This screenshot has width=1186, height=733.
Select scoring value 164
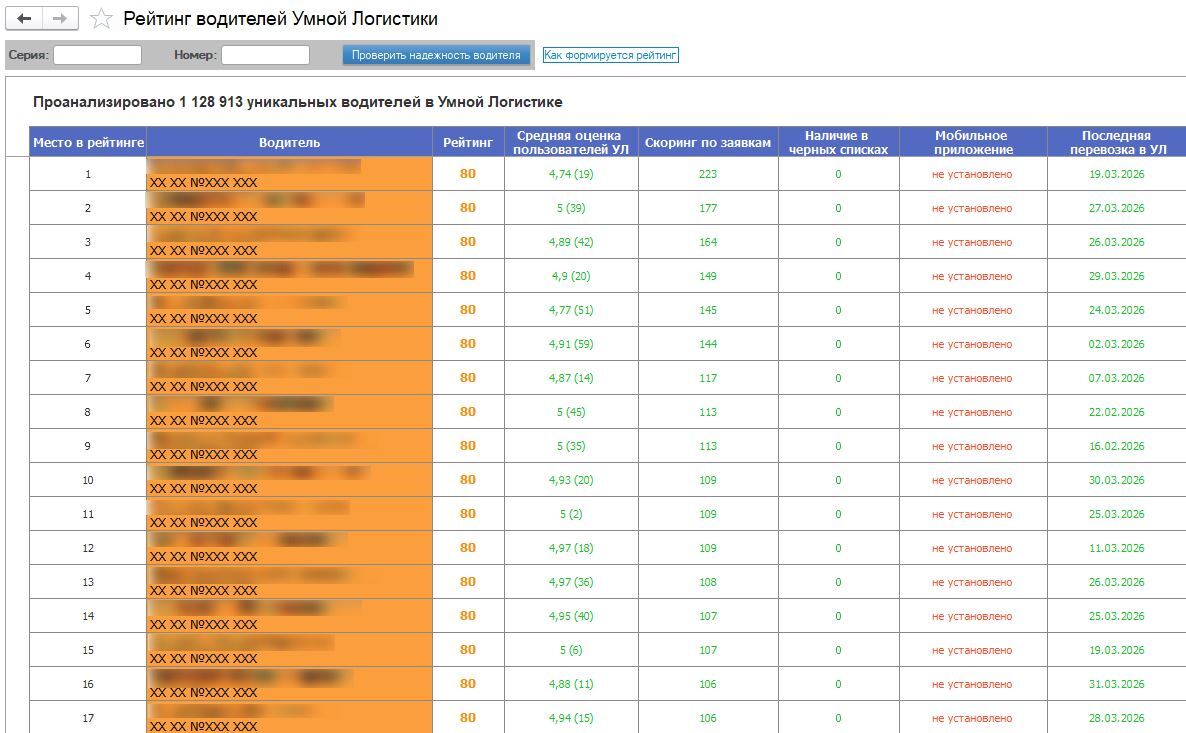pyautogui.click(x=708, y=242)
